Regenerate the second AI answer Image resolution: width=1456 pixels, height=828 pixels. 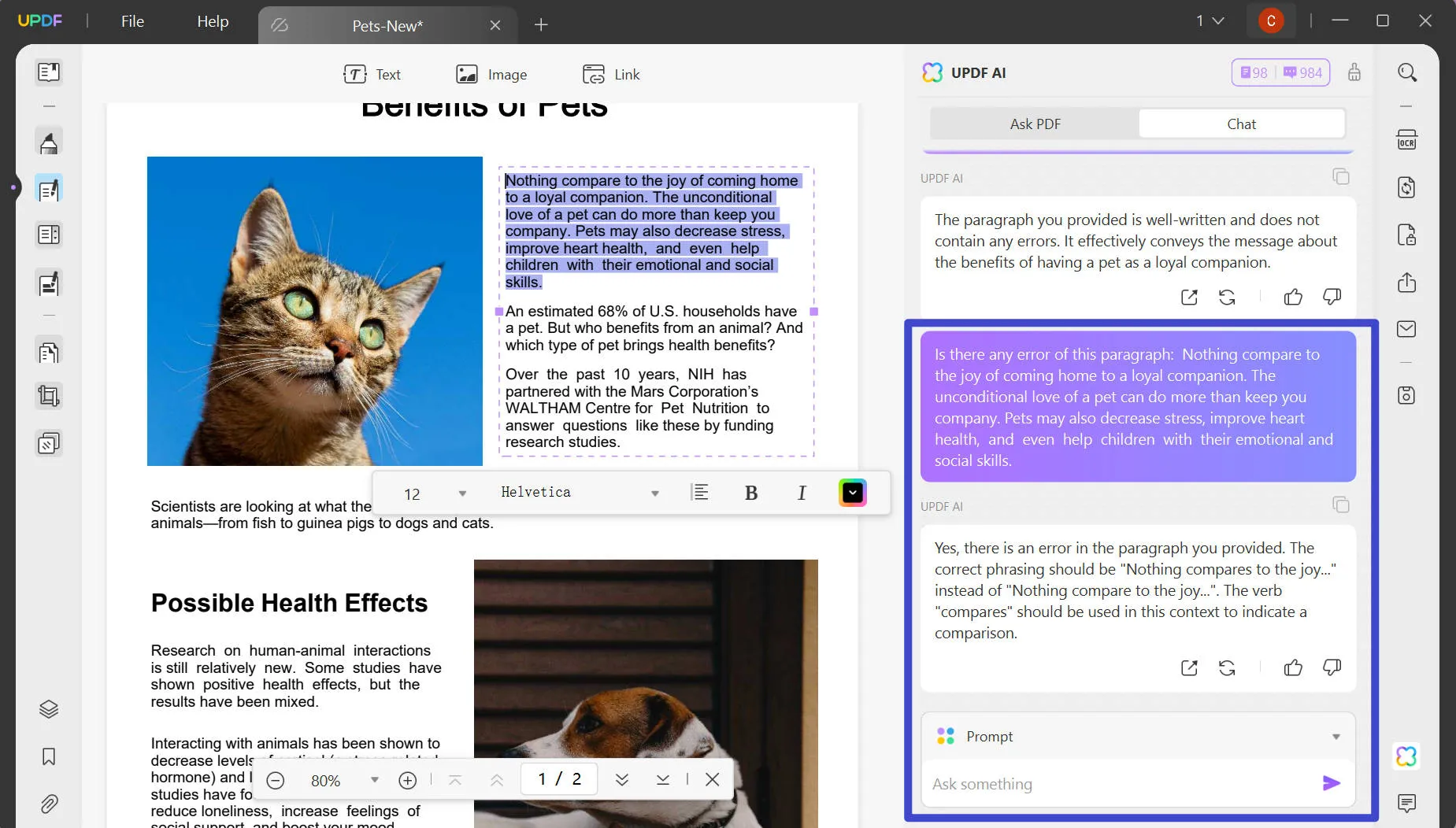(x=1227, y=667)
